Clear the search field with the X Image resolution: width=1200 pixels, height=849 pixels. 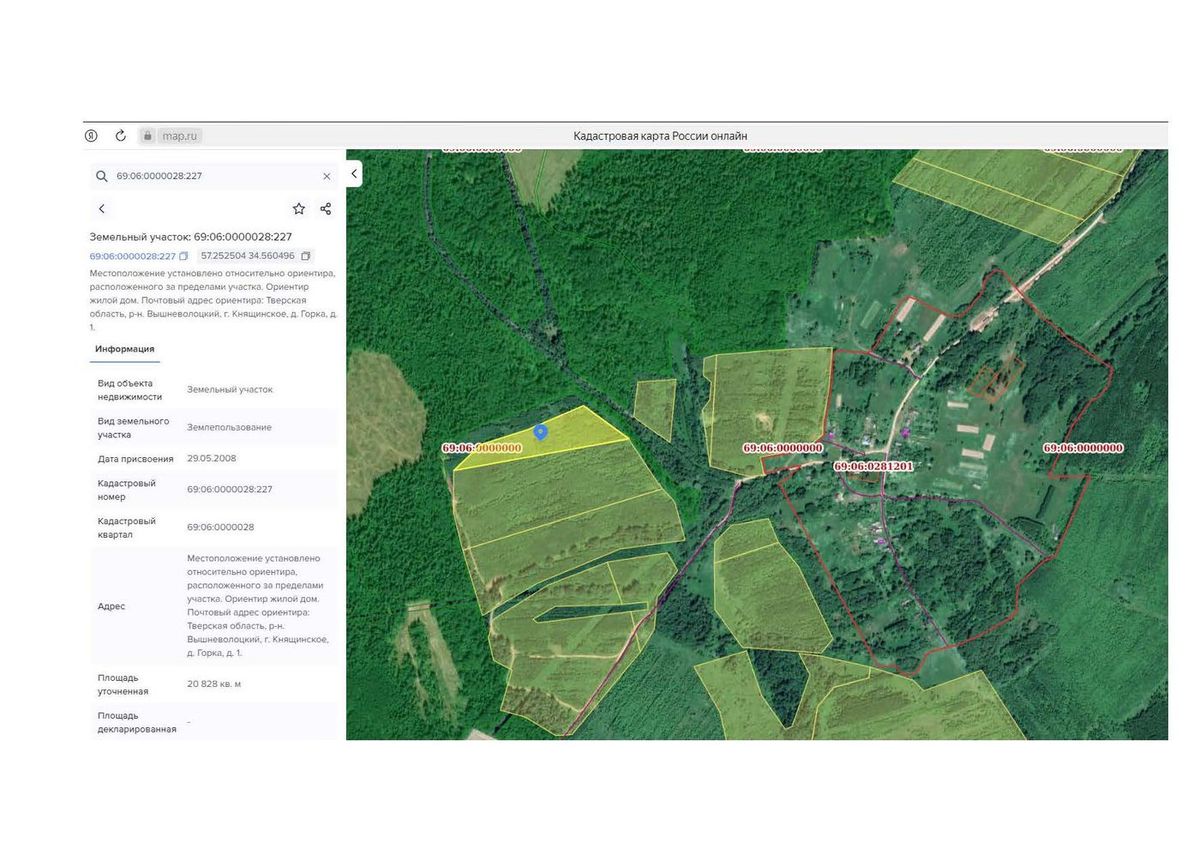click(326, 176)
